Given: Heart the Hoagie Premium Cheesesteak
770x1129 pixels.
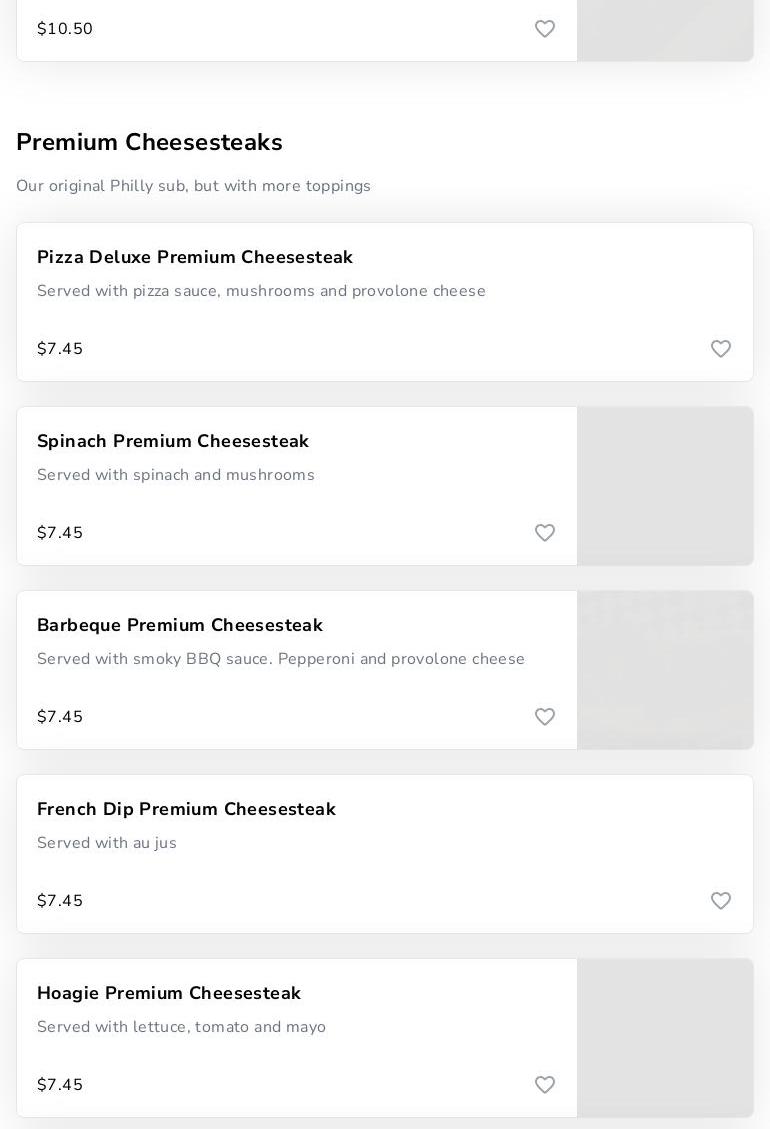Looking at the screenshot, I should (x=545, y=1085).
